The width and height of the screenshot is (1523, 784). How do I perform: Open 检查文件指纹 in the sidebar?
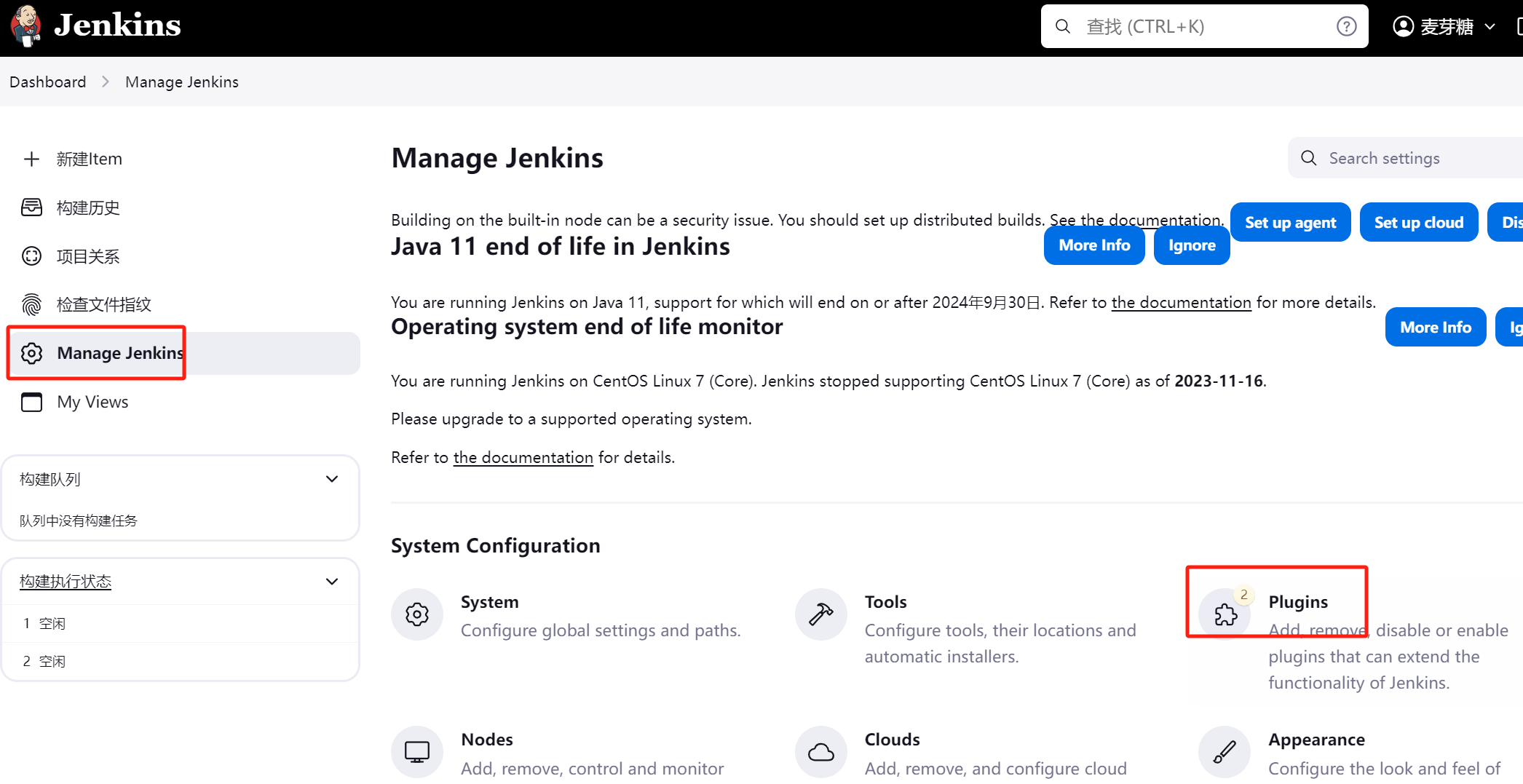click(104, 304)
